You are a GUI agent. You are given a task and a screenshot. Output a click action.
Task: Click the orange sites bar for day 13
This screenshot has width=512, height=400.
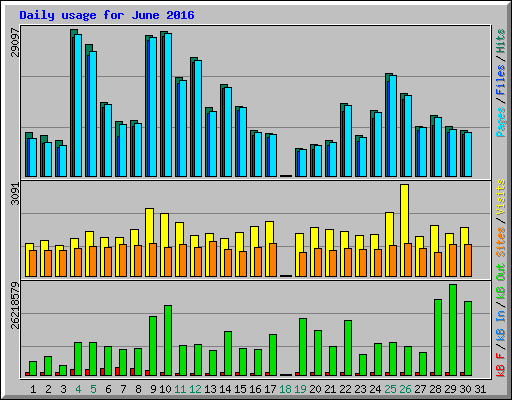213,259
